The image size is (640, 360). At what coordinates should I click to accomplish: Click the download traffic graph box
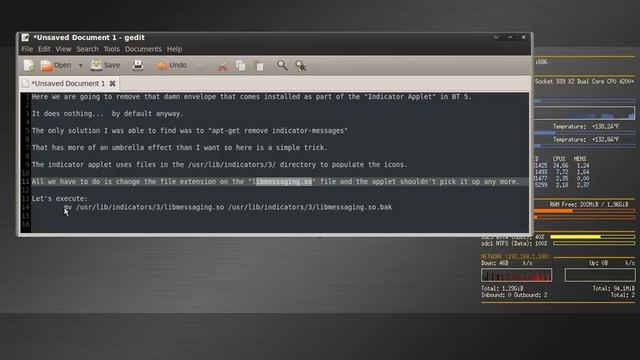point(516,275)
